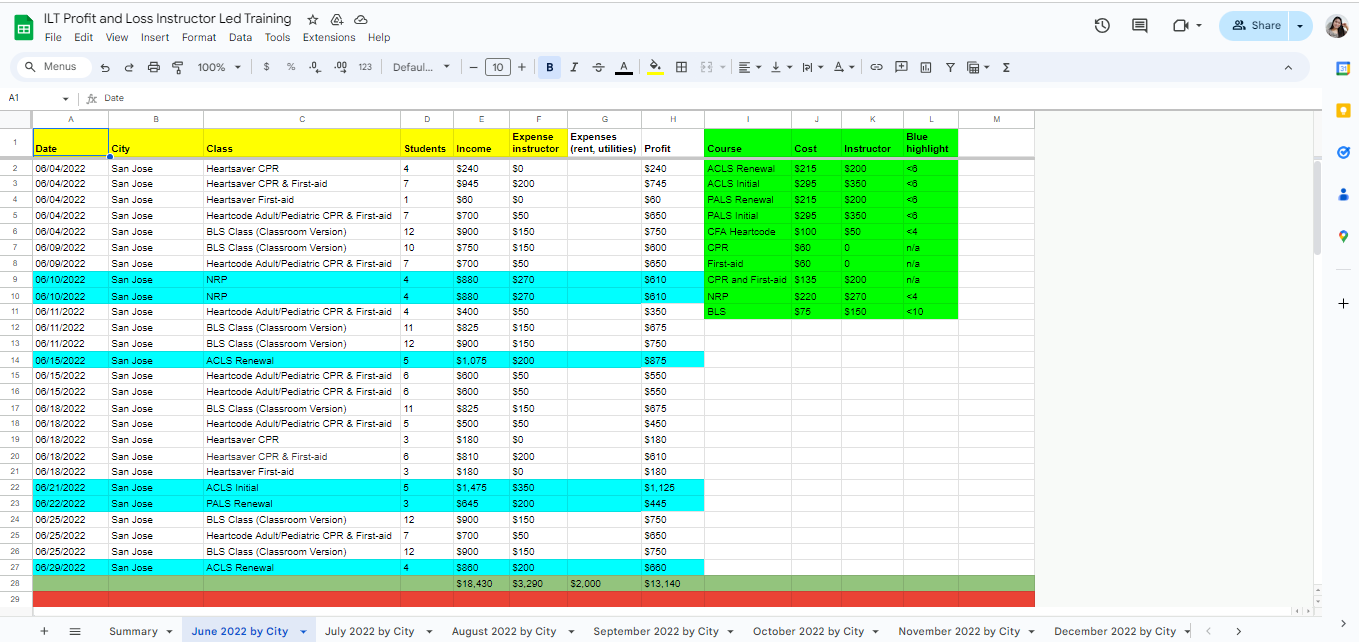The width and height of the screenshot is (1359, 642).
Task: Insert a chart from toolbar
Action: (925, 67)
